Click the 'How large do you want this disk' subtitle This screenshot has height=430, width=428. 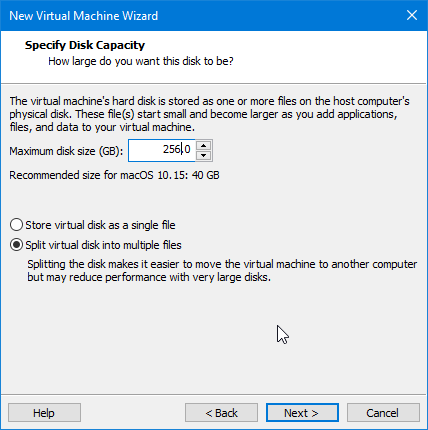click(x=141, y=61)
